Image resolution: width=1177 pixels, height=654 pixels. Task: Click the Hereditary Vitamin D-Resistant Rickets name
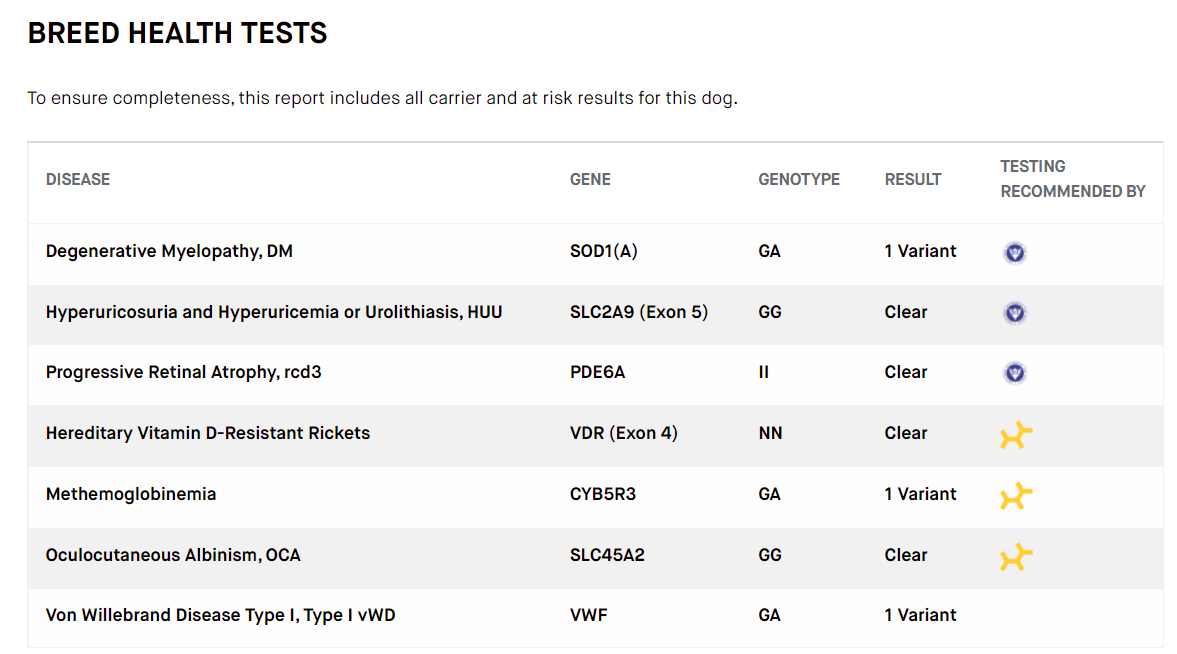click(208, 433)
